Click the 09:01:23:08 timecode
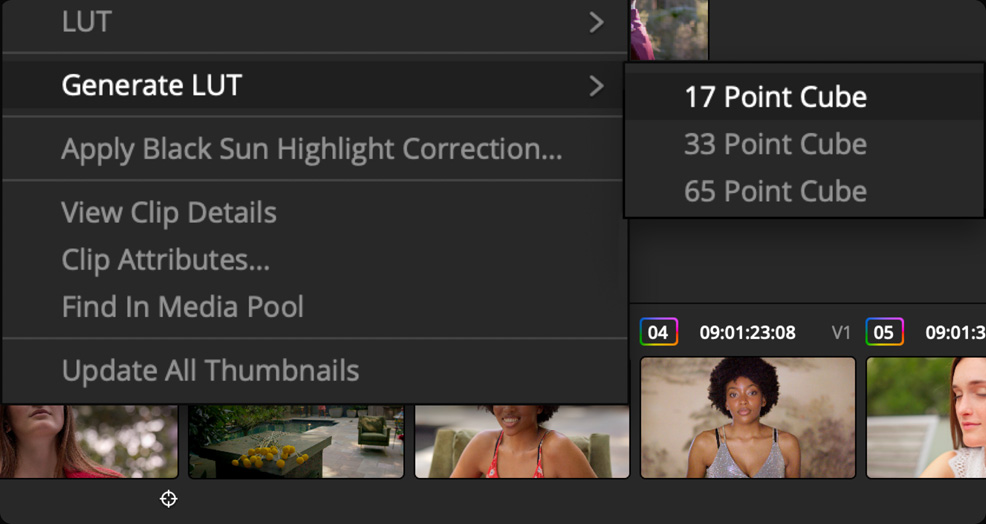The width and height of the screenshot is (986, 524). pos(747,332)
